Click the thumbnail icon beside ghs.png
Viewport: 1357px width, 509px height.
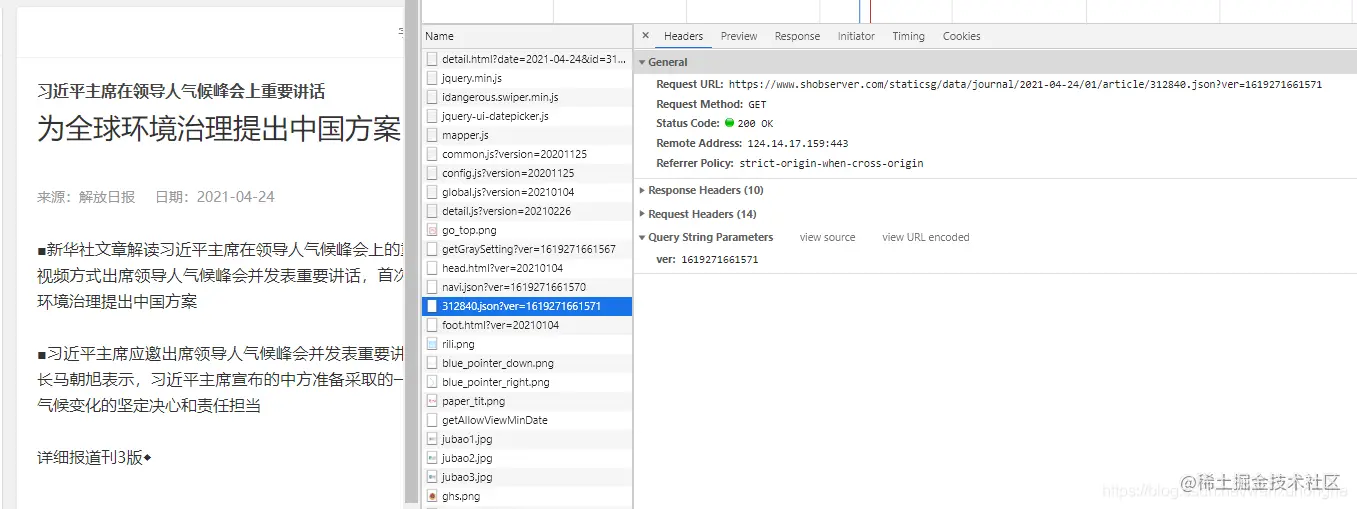[432, 496]
